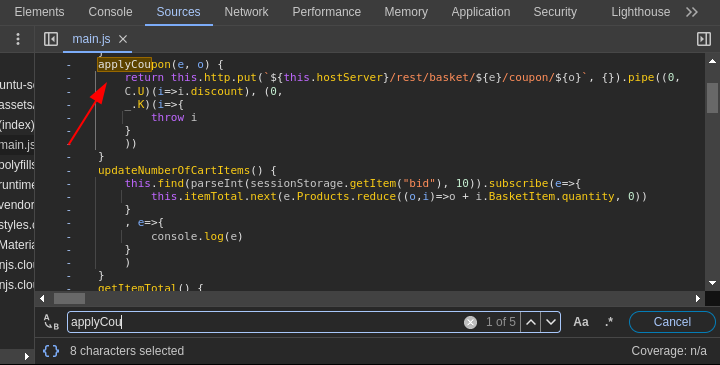Toggle match case Aa option
This screenshot has height=365, width=720.
[581, 322]
